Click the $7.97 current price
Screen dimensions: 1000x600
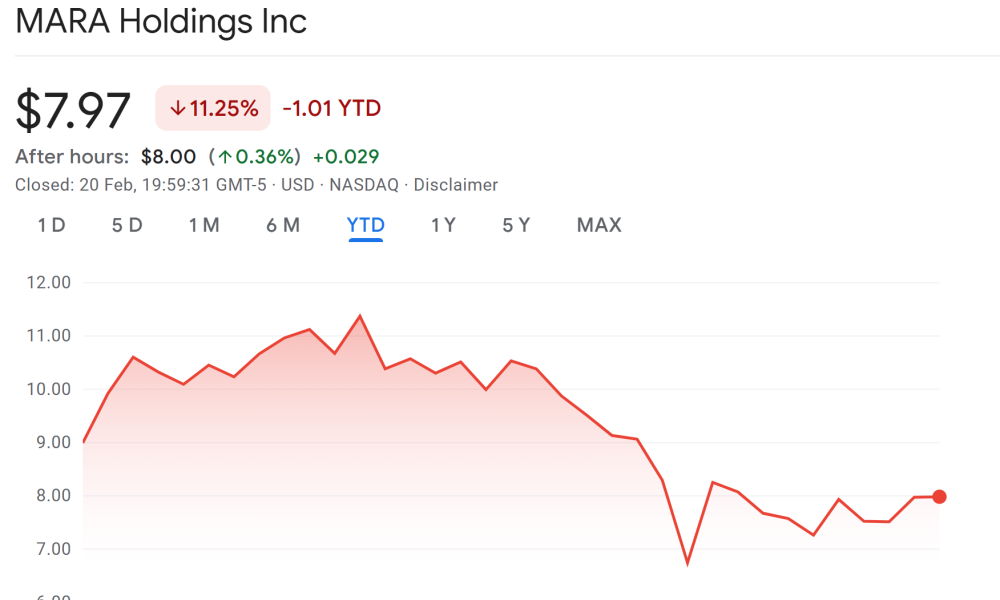point(73,110)
